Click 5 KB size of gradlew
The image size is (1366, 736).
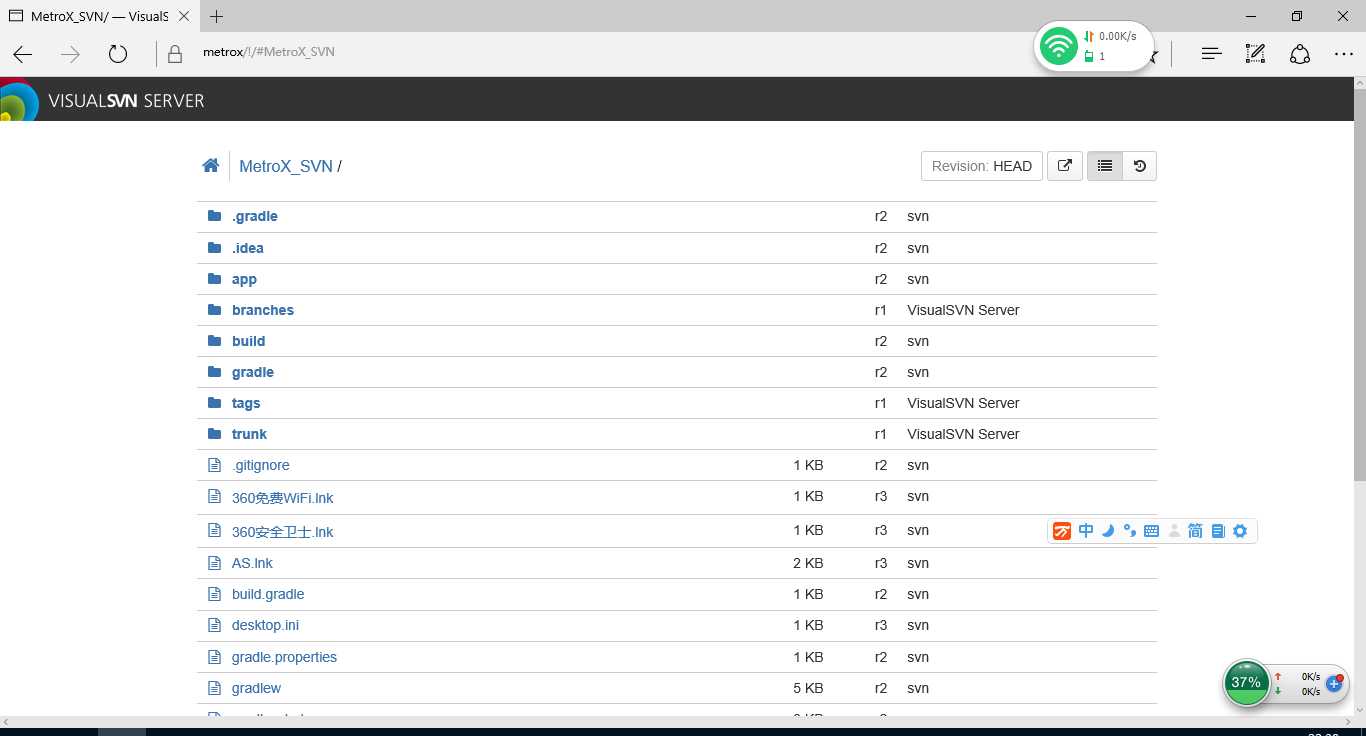808,688
